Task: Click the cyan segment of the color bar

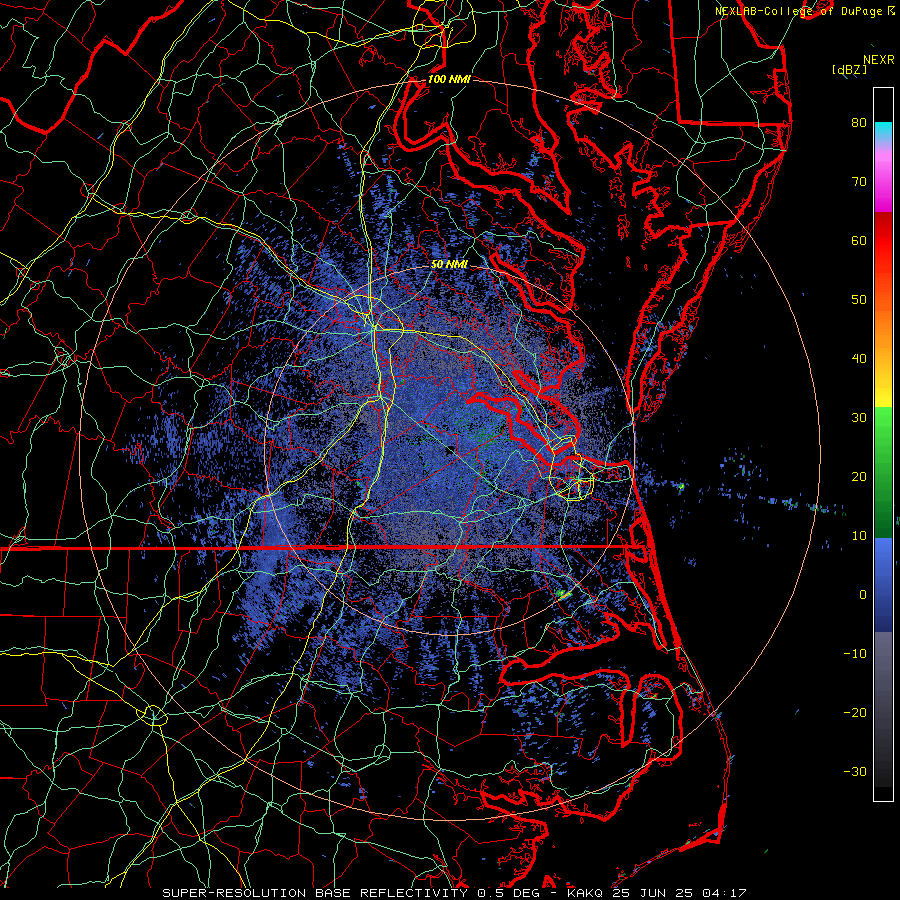Action: [883, 130]
